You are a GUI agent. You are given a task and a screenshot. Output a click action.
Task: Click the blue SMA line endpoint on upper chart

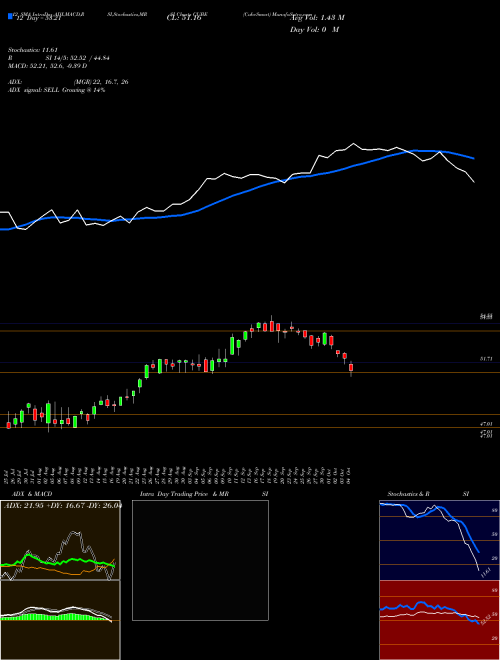click(474, 159)
